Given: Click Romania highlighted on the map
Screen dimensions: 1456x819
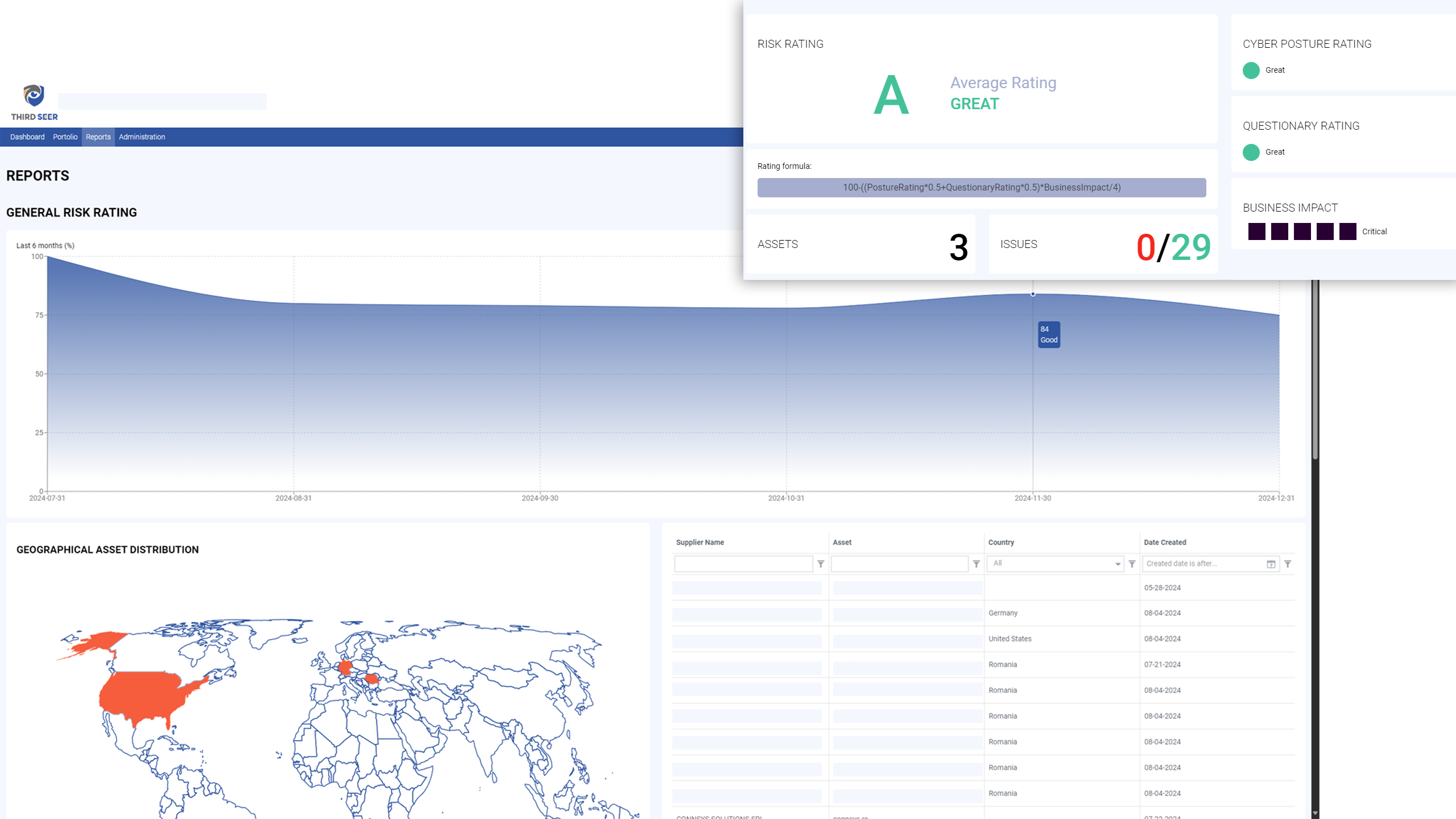Looking at the screenshot, I should [x=372, y=679].
